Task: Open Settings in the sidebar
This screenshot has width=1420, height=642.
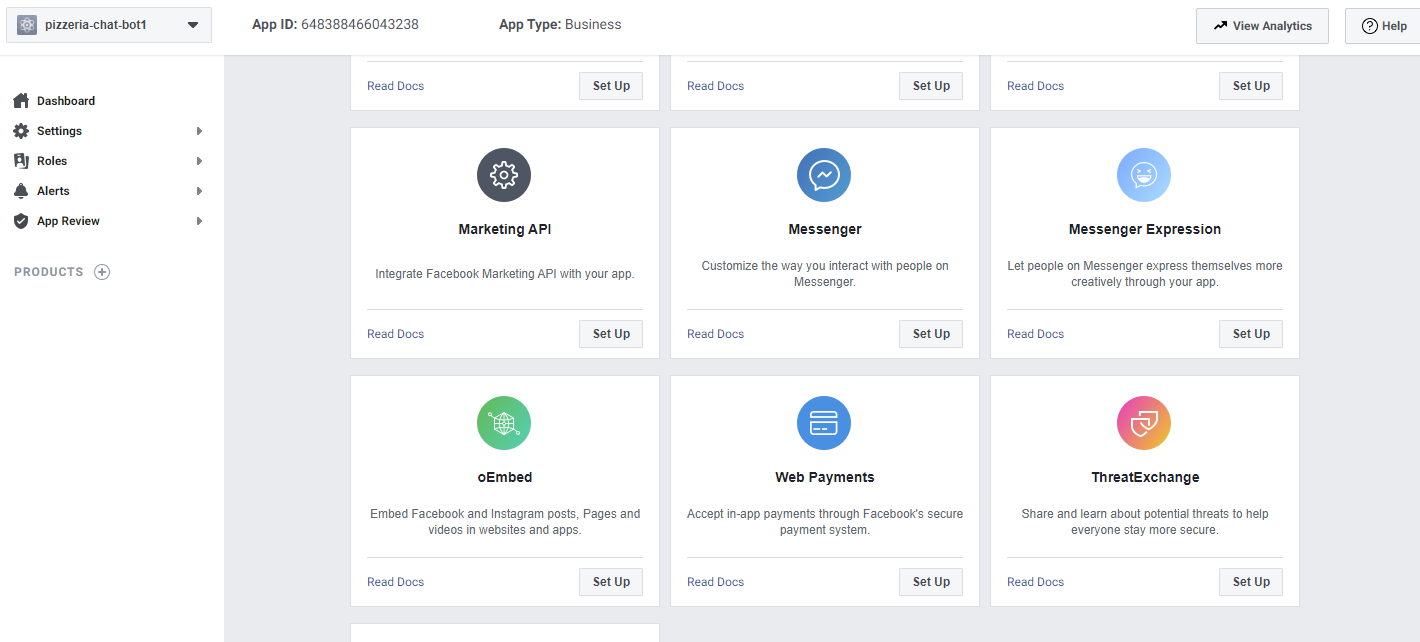Action: tap(59, 131)
